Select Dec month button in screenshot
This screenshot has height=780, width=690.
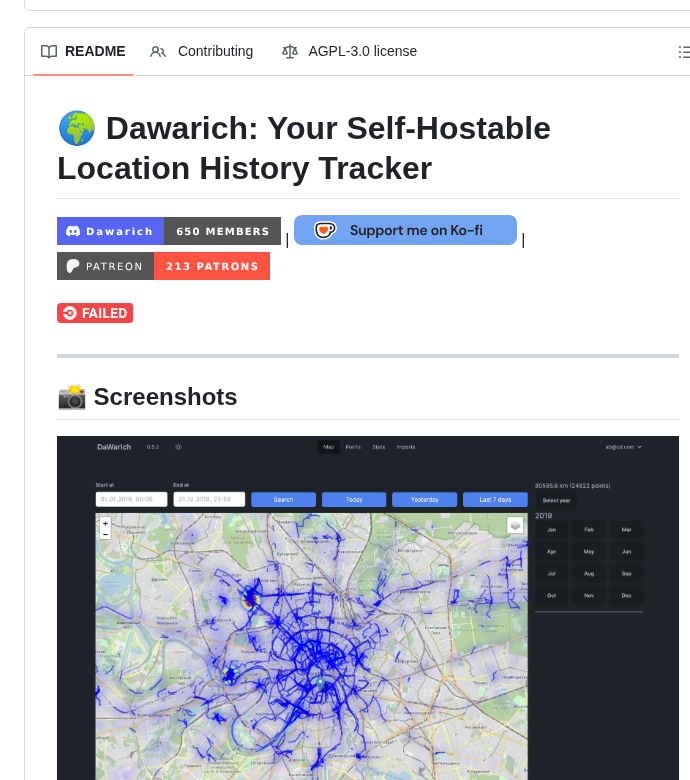coord(626,595)
